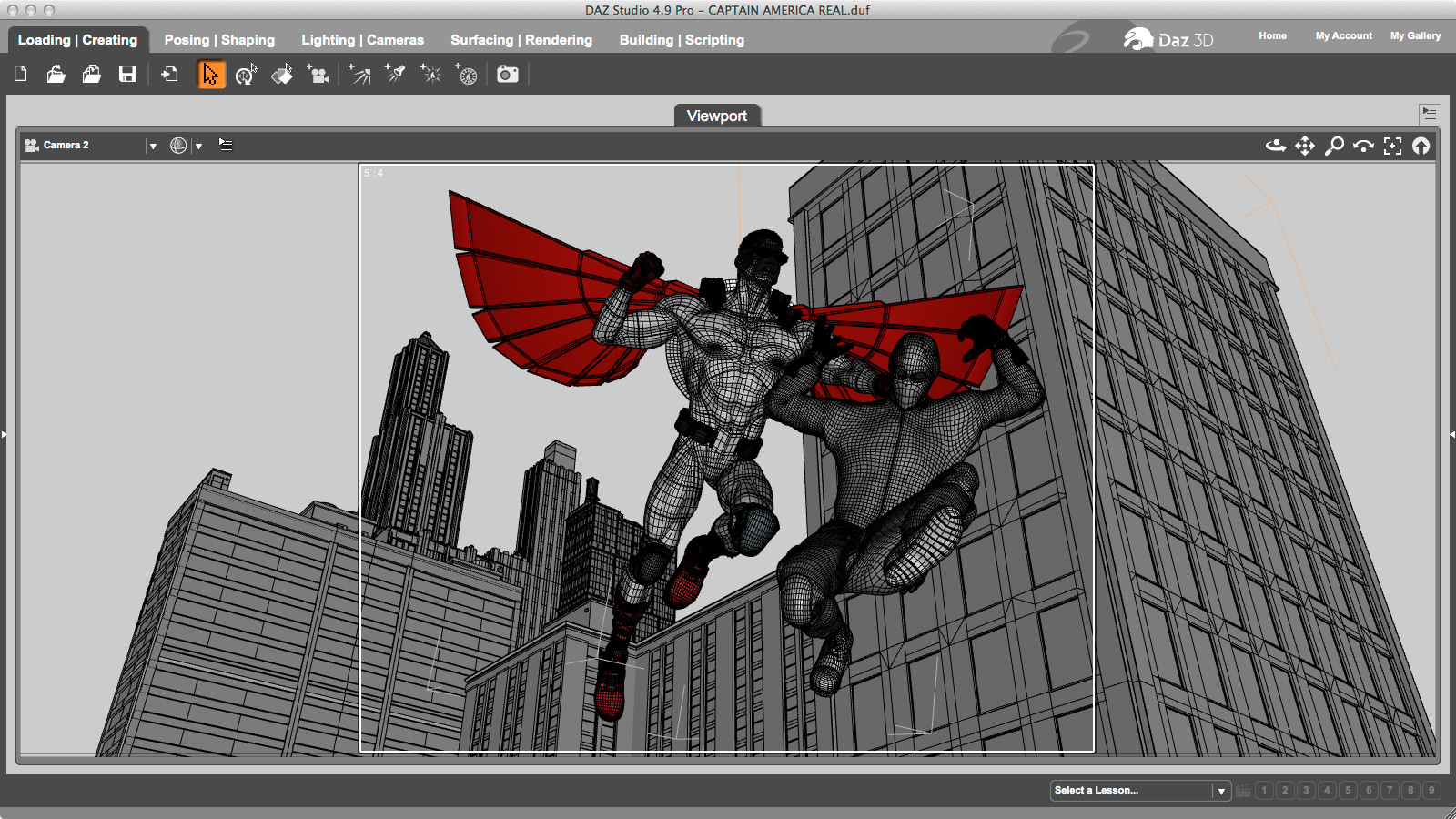The width and height of the screenshot is (1456, 819).
Task: Switch to Loading | Creating tab
Action: [x=77, y=40]
